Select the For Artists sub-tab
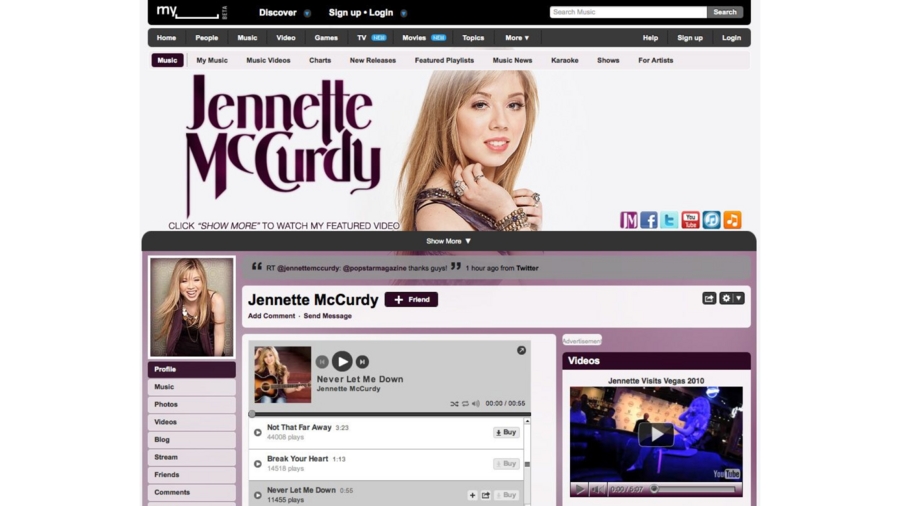 pos(655,60)
